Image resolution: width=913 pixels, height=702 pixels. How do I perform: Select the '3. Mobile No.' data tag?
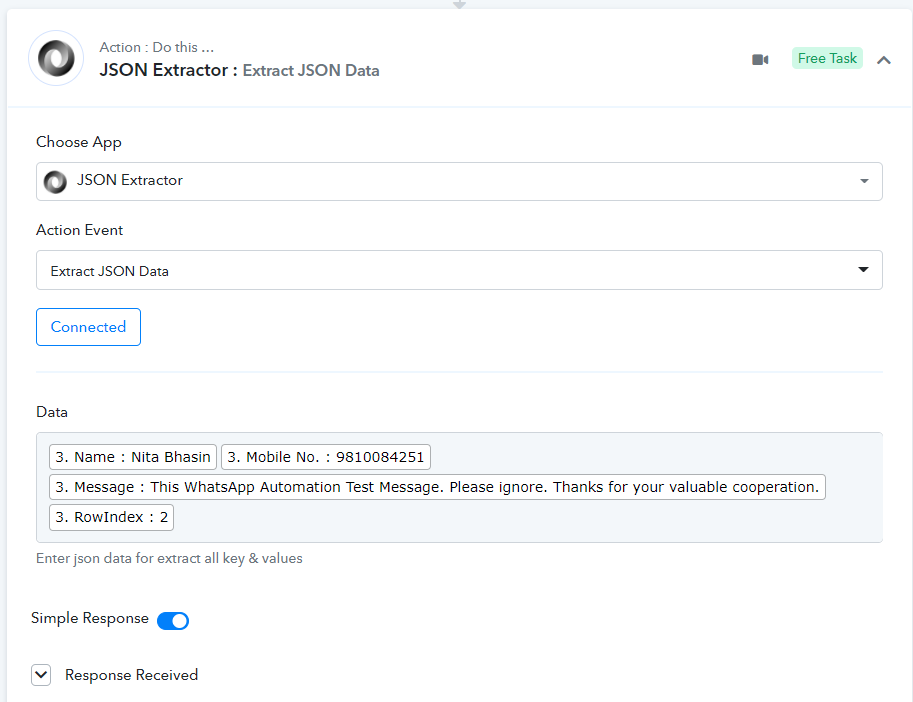(x=325, y=457)
